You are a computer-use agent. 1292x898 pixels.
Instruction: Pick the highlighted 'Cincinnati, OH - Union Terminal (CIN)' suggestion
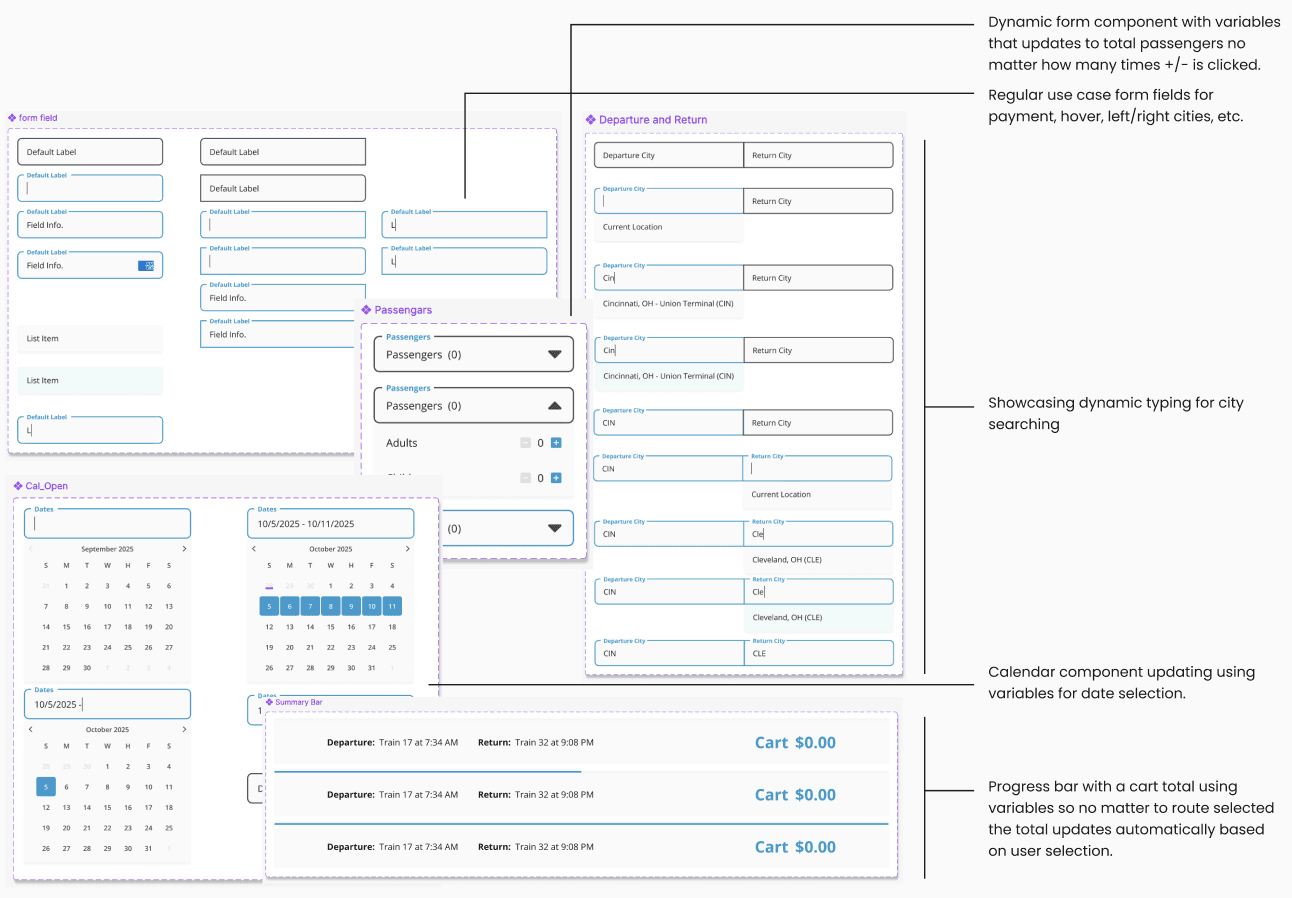[668, 376]
